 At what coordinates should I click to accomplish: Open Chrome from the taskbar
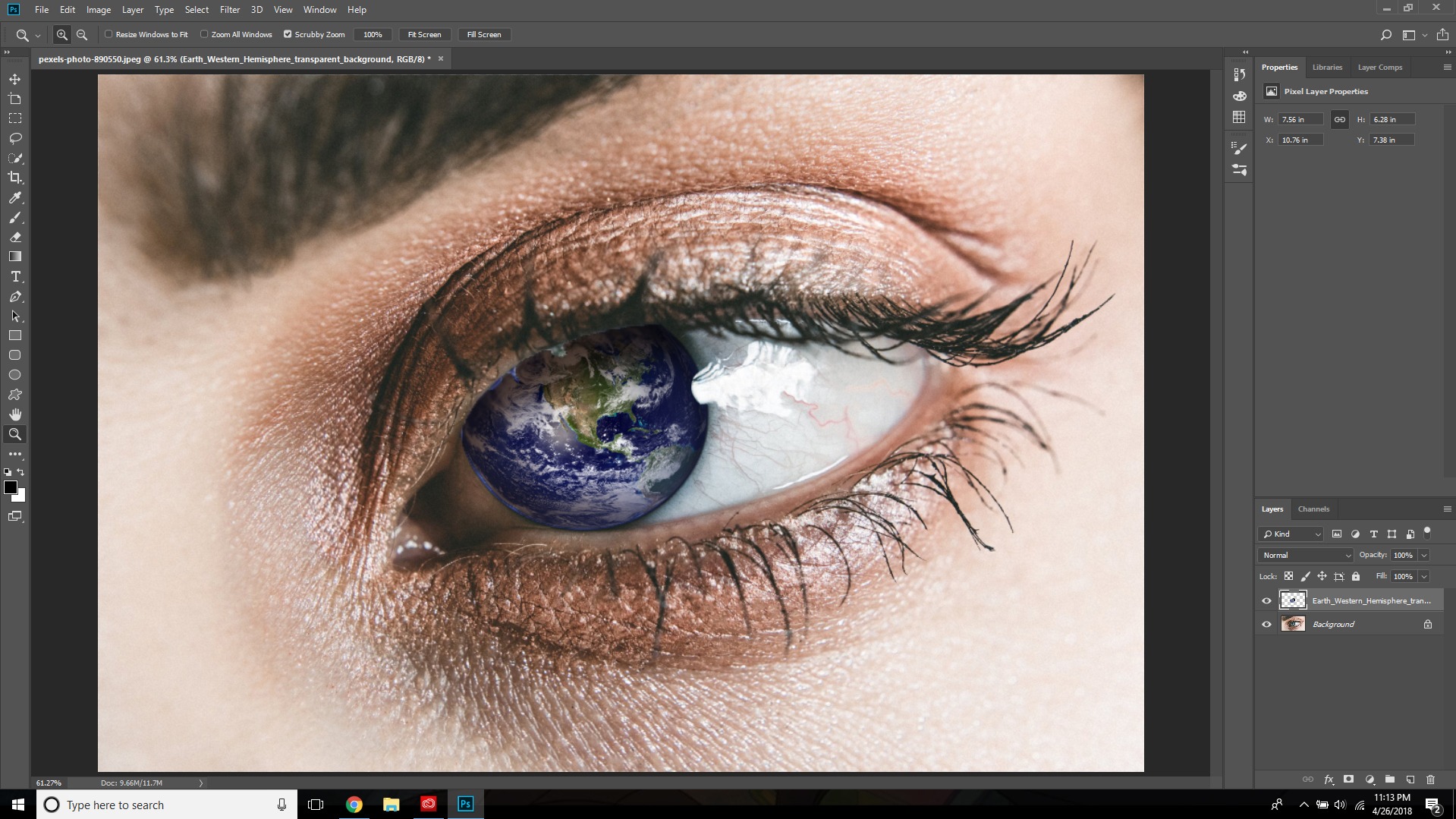354,805
